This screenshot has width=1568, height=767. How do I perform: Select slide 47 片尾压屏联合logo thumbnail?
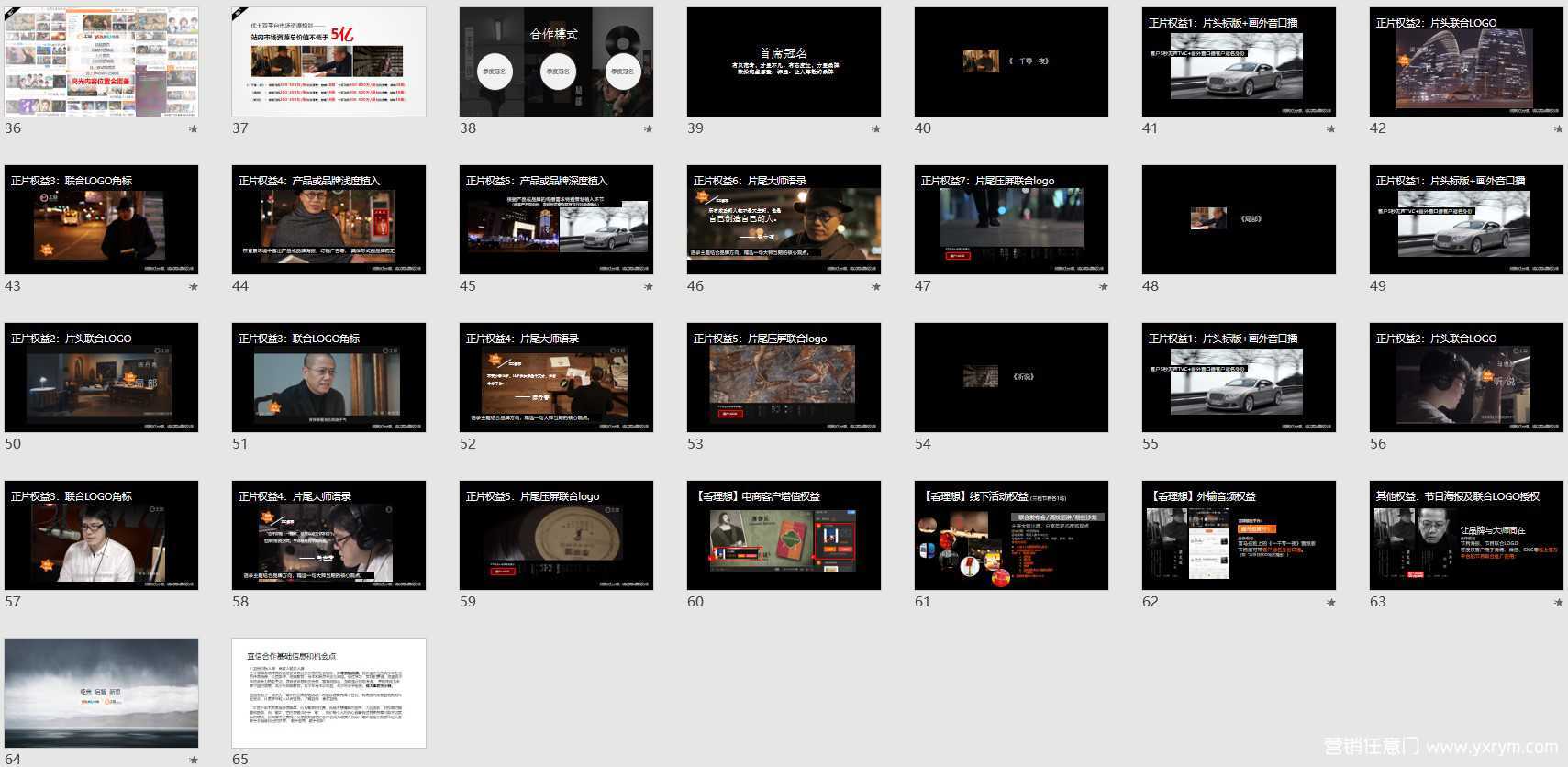tap(1011, 219)
